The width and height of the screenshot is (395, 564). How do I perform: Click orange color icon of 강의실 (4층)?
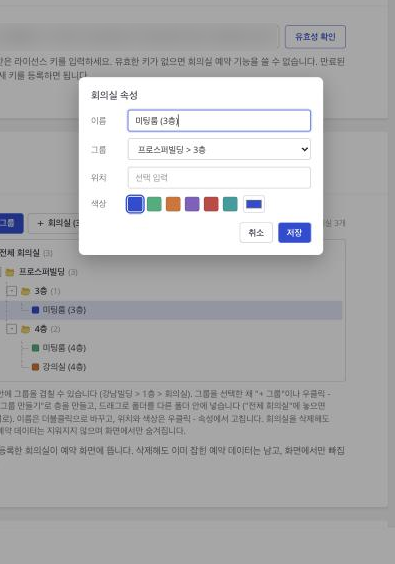pyautogui.click(x=35, y=367)
